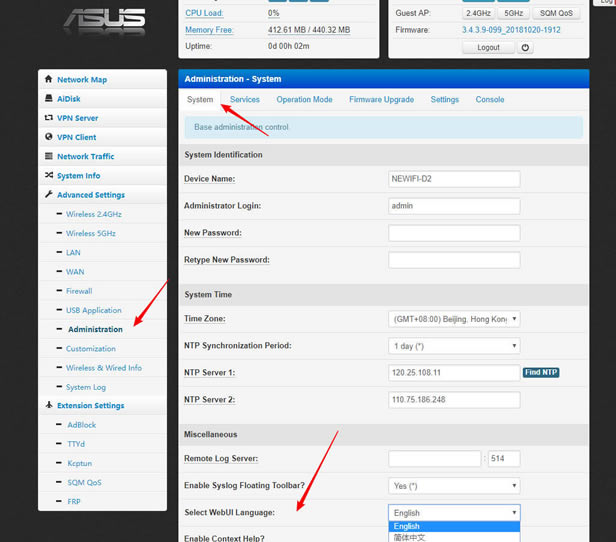Switch to the Services tab
The image size is (616, 542).
point(244,100)
